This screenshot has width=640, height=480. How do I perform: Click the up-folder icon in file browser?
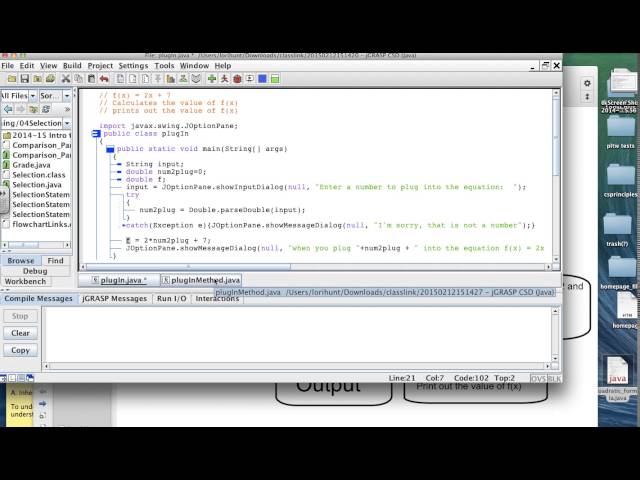pos(33,109)
